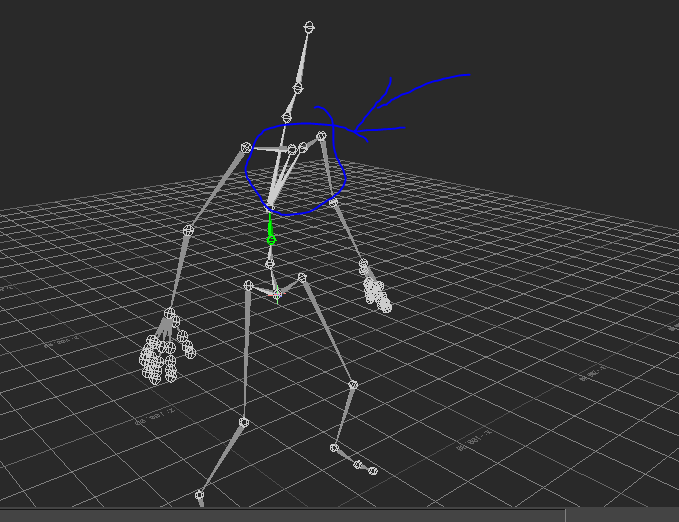Select the wrist joint of the left-side arm
679x522 pixels.
tap(169, 313)
